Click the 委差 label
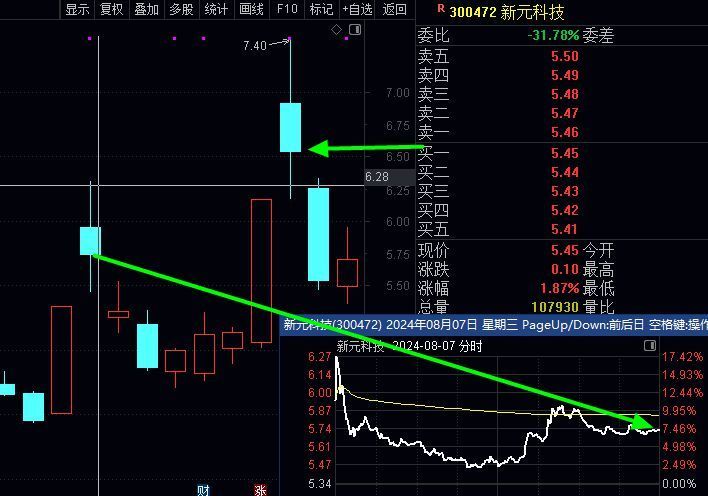This screenshot has height=496, width=708. [x=598, y=35]
